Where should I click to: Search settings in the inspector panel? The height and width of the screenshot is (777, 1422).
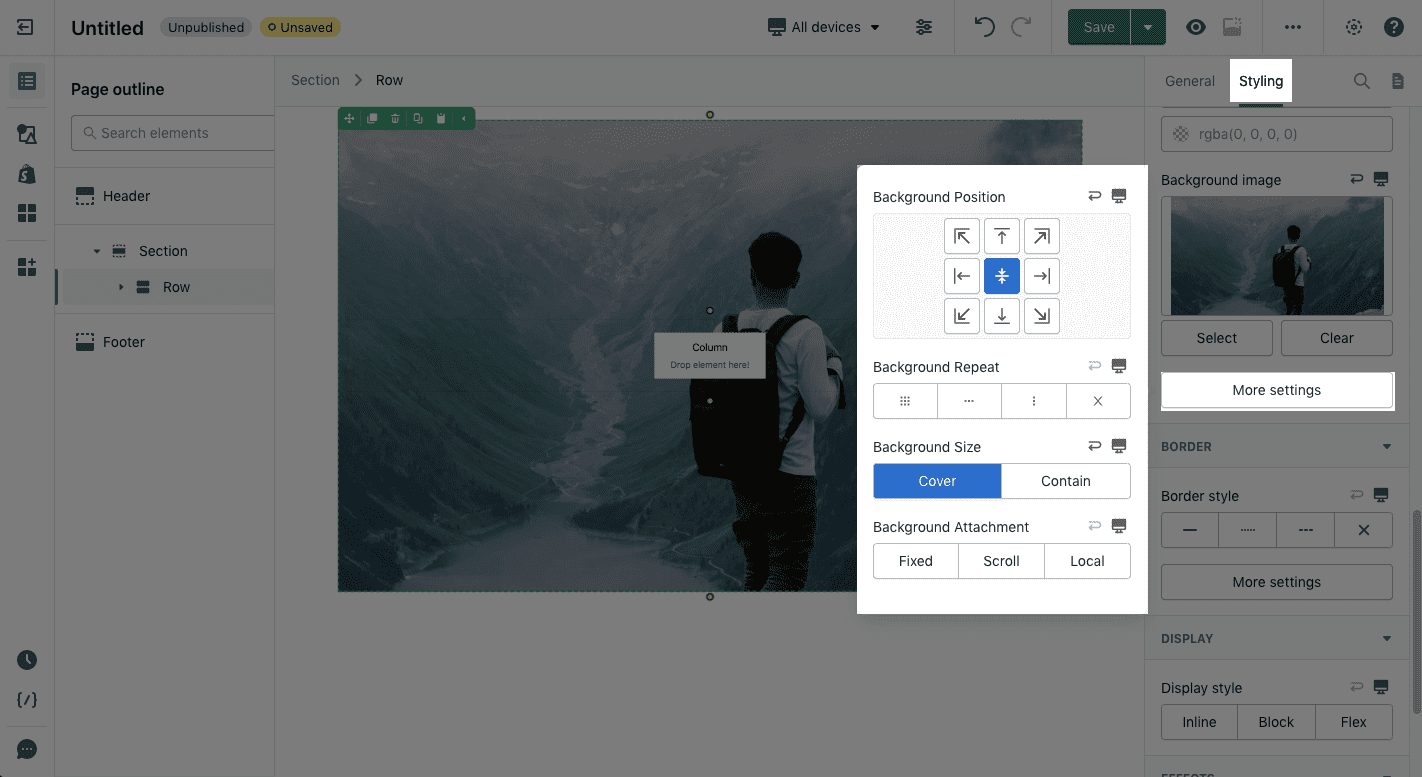point(1361,81)
